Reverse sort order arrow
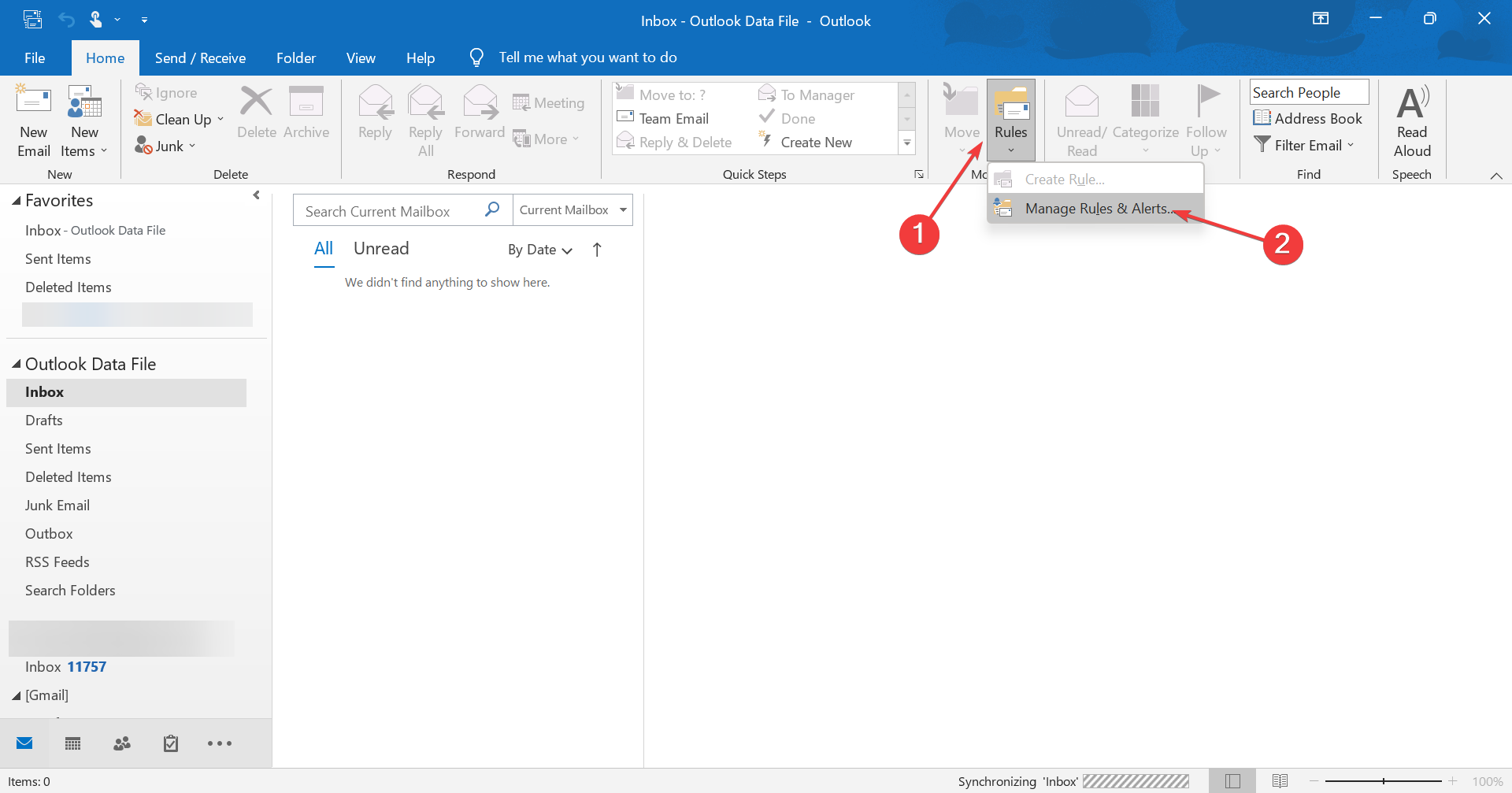This screenshot has height=793, width=1512. tap(597, 250)
